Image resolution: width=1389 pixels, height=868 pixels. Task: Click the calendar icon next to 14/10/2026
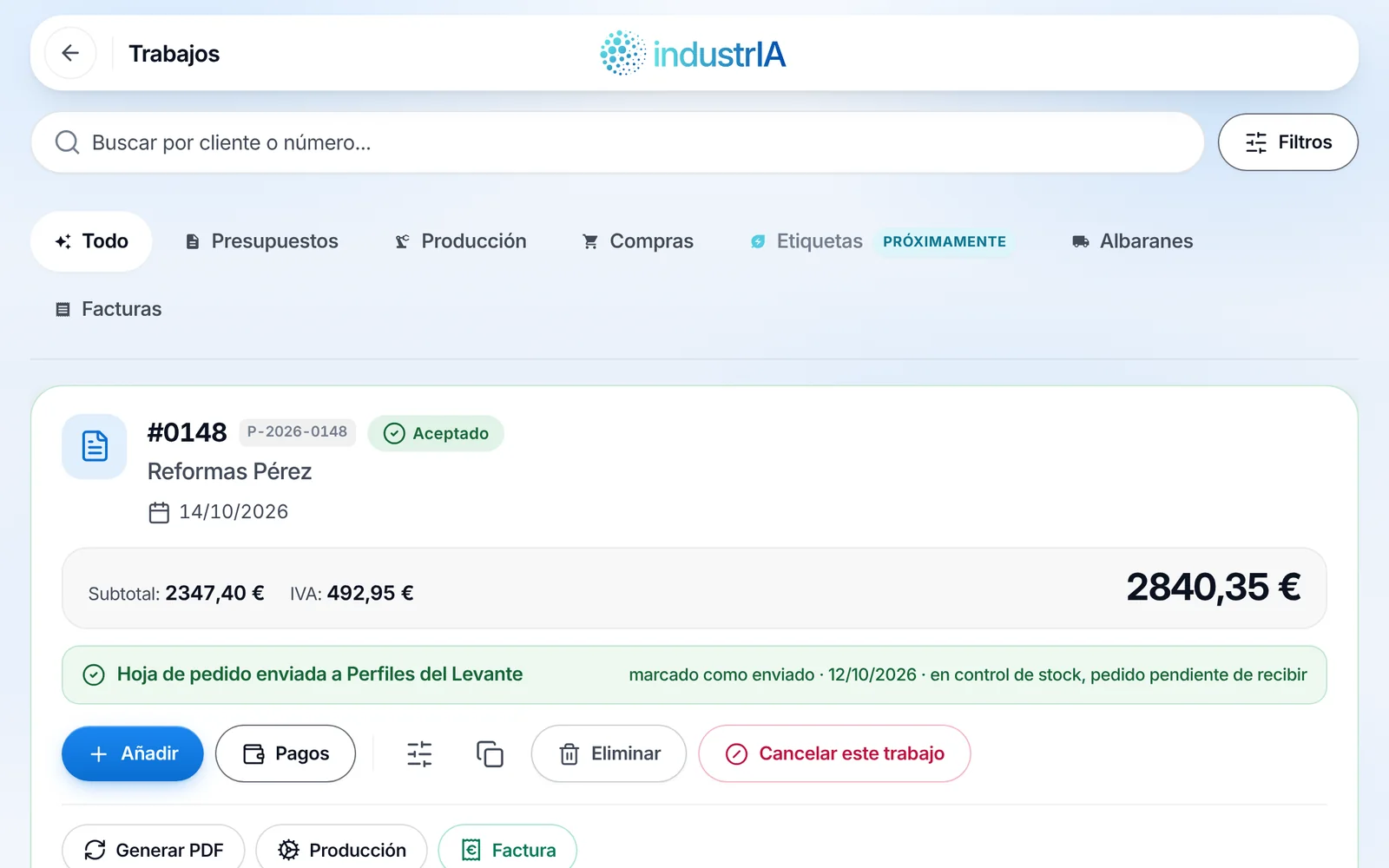[x=159, y=512]
